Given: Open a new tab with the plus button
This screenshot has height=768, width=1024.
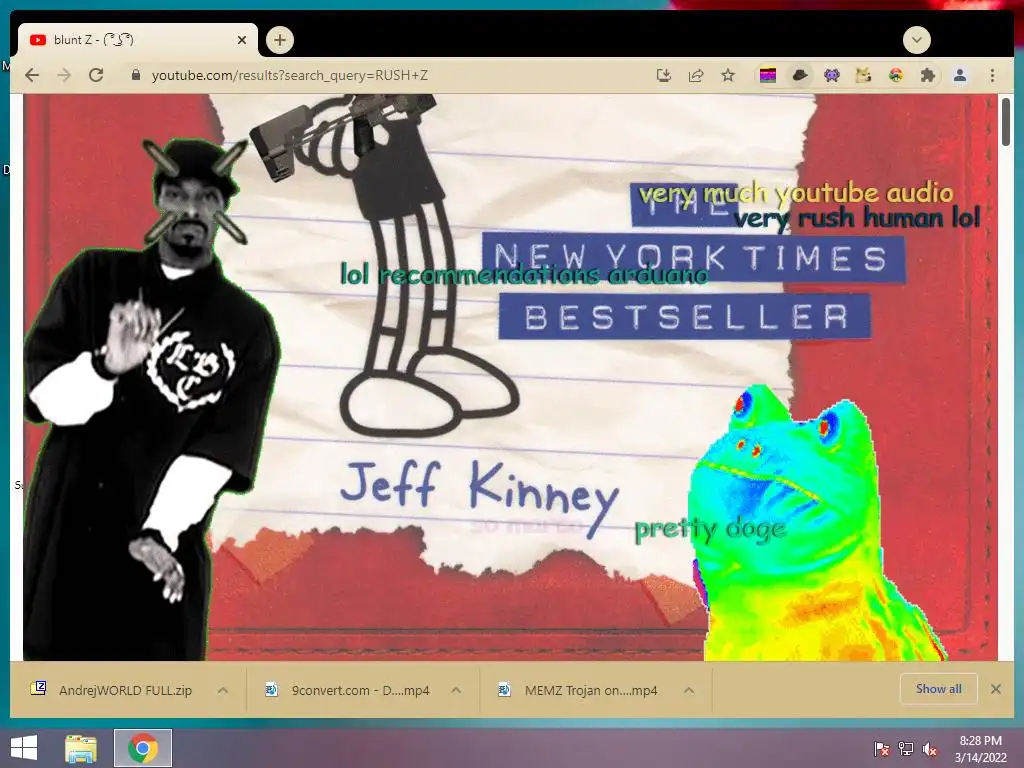Looking at the screenshot, I should tap(280, 40).
